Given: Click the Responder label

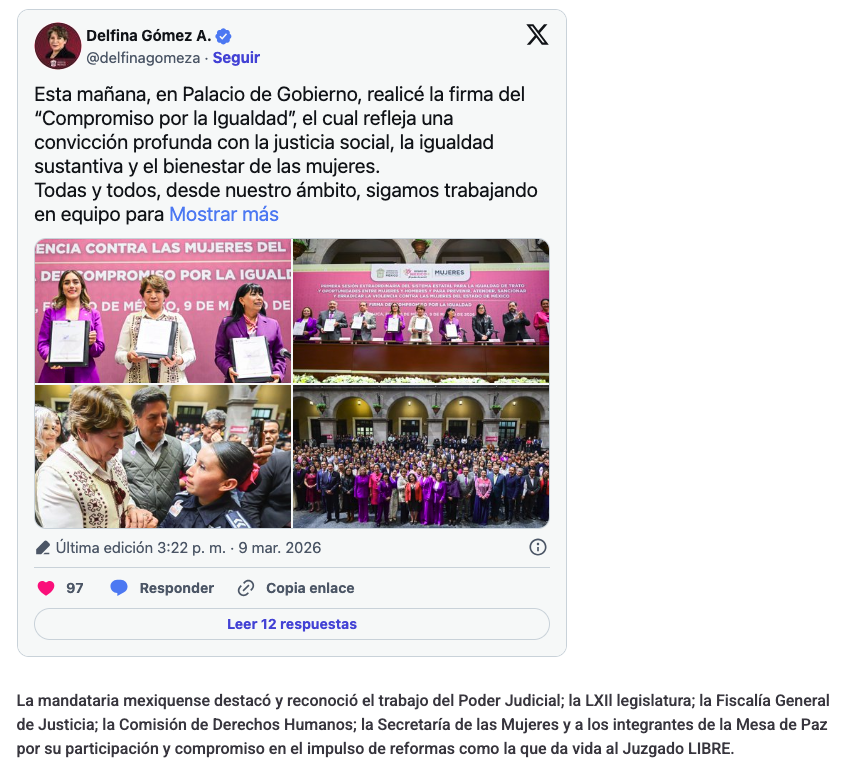Looking at the screenshot, I should (176, 588).
